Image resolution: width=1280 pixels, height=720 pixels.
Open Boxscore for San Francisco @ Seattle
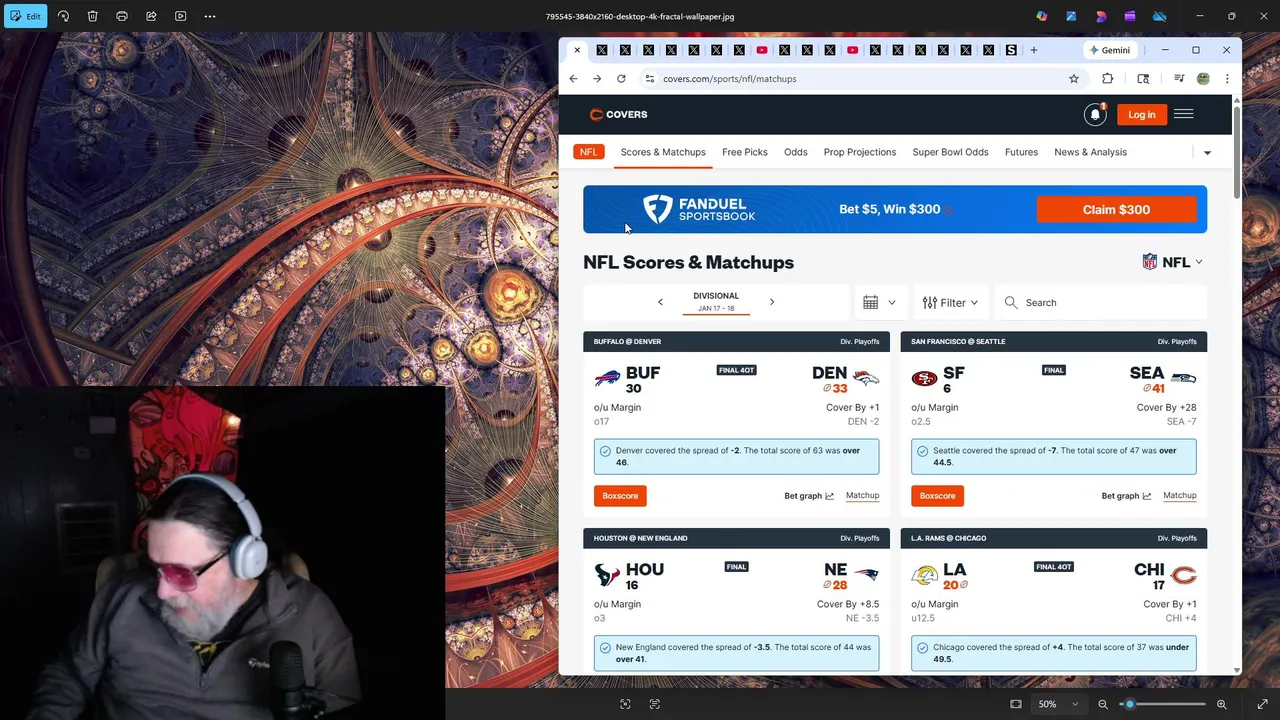click(x=937, y=496)
